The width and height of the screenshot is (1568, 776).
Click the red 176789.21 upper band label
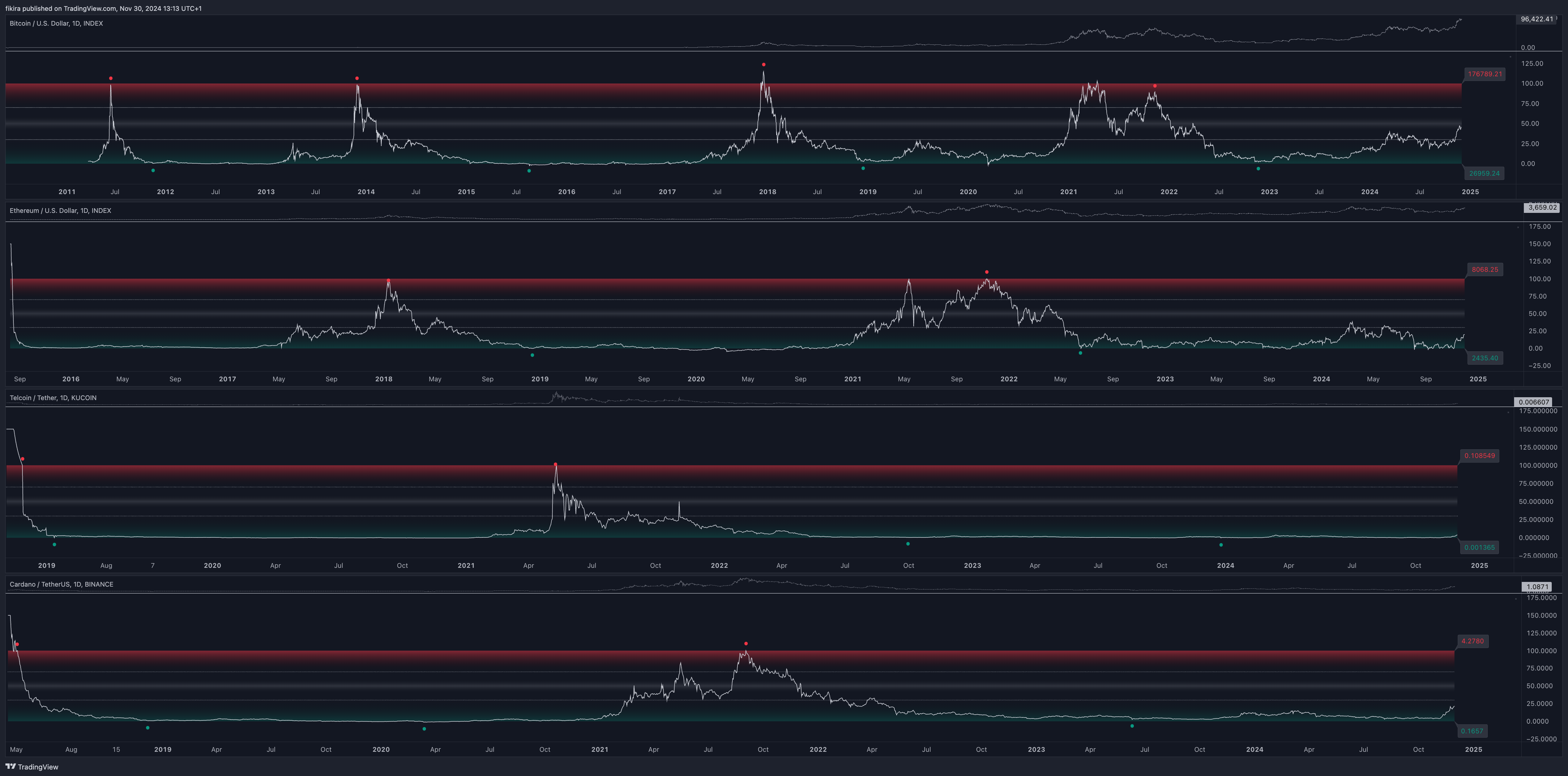coord(1484,74)
